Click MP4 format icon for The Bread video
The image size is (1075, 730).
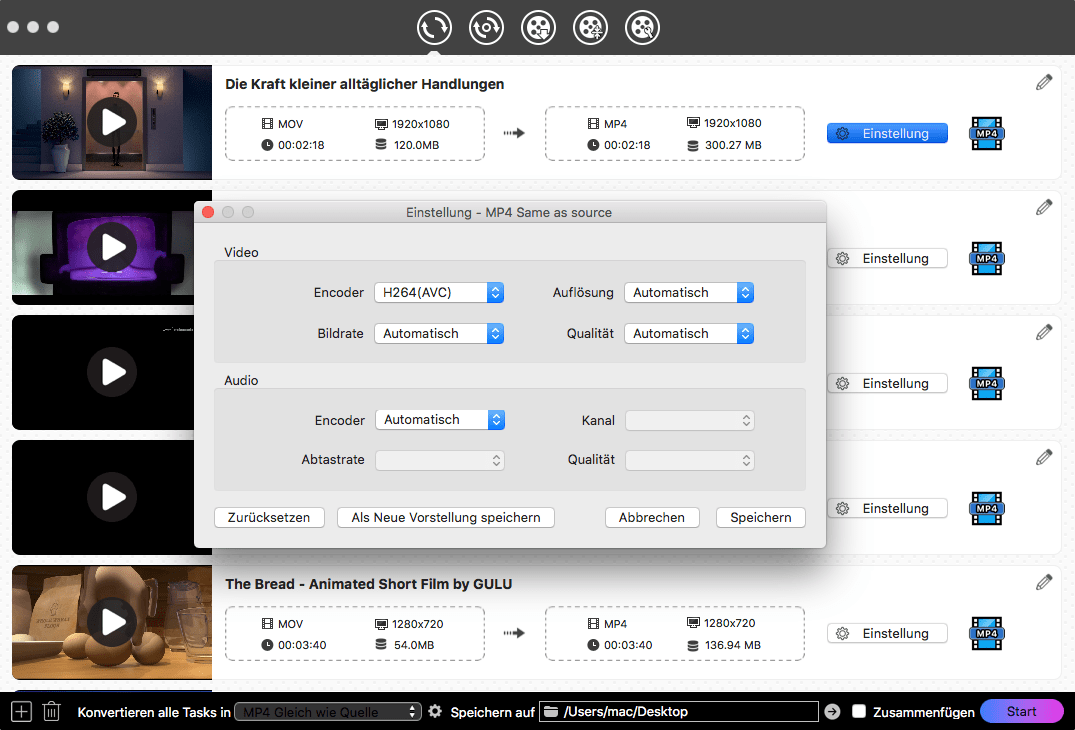pos(986,633)
